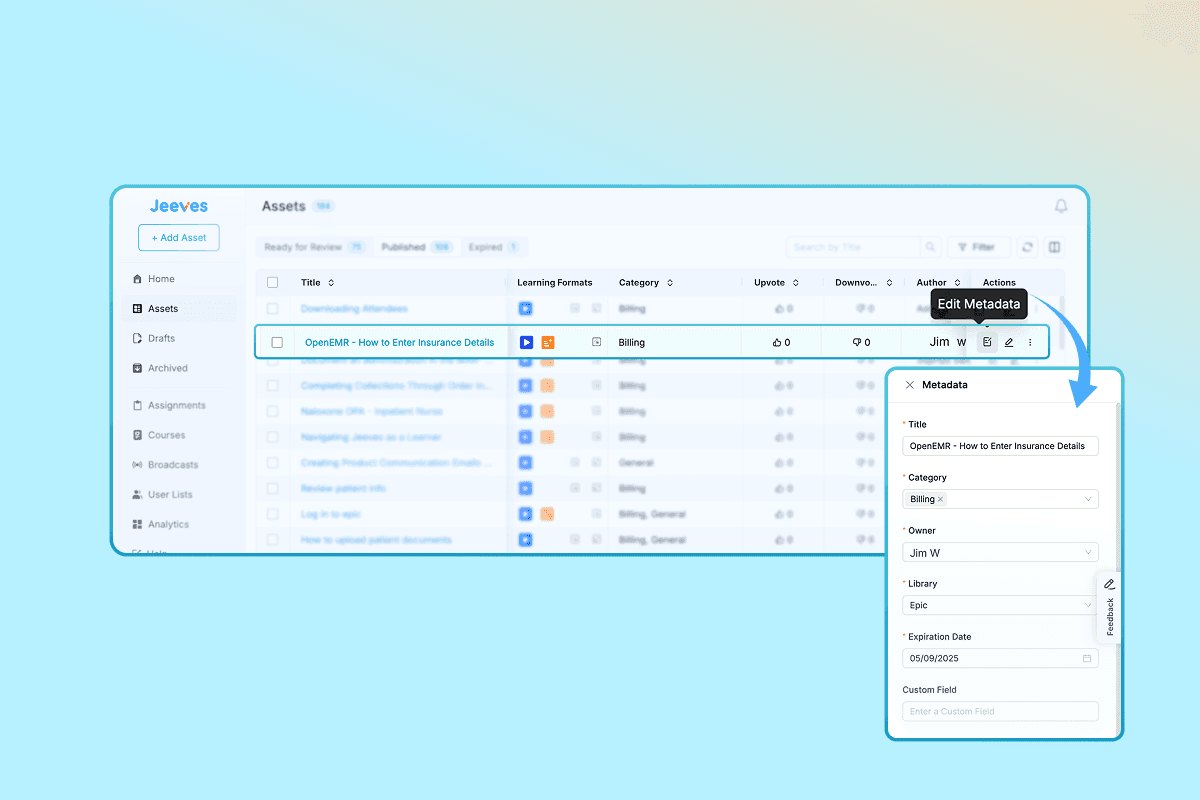
Task: Upvote the OpenEMR asset with the thumbs-up icon
Action: pyautogui.click(x=777, y=342)
